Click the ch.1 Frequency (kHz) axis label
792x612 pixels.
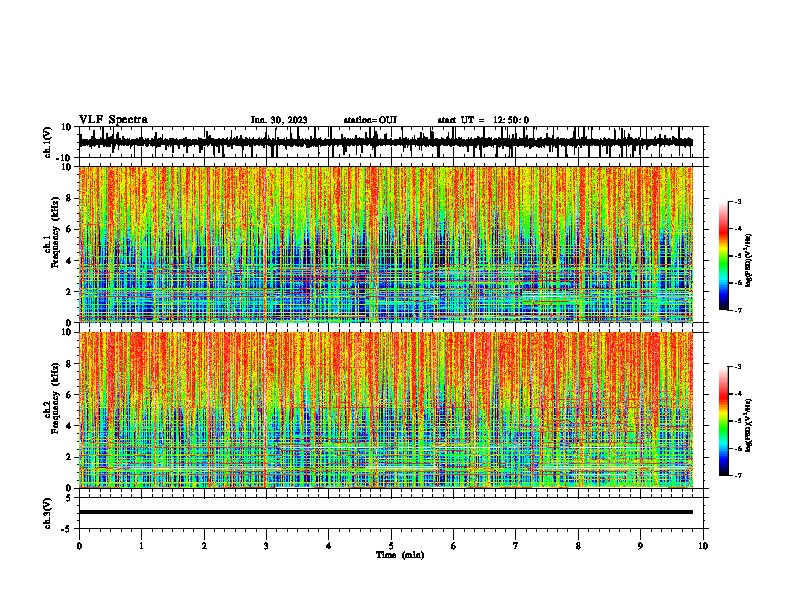coord(52,231)
